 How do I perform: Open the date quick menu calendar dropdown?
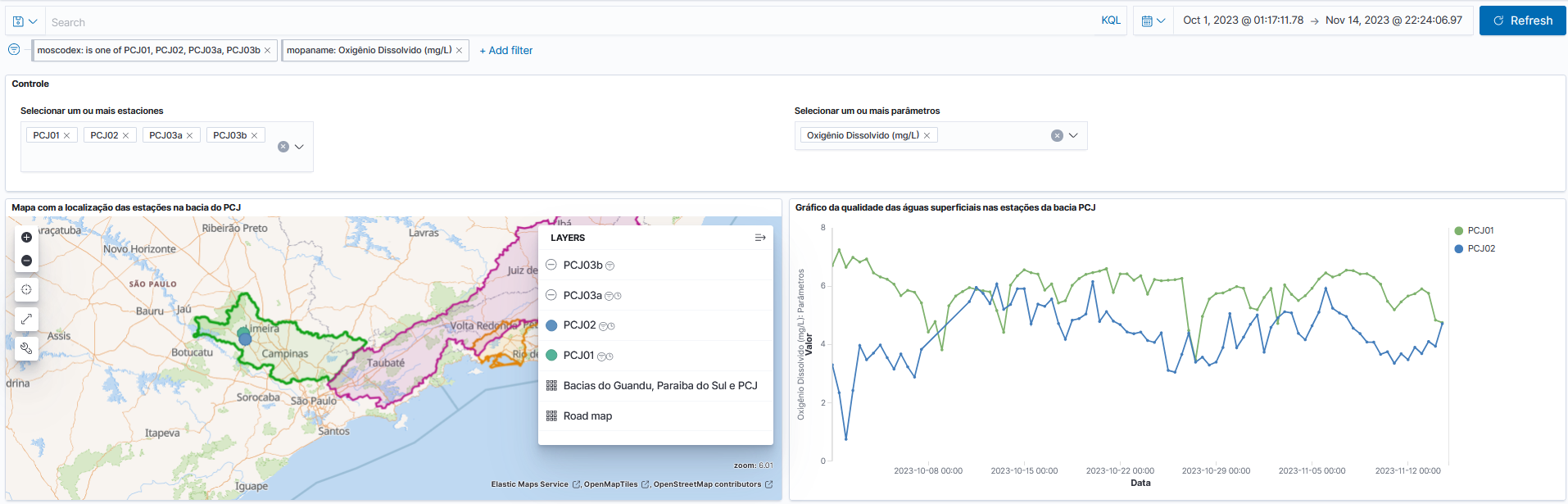(x=1153, y=21)
